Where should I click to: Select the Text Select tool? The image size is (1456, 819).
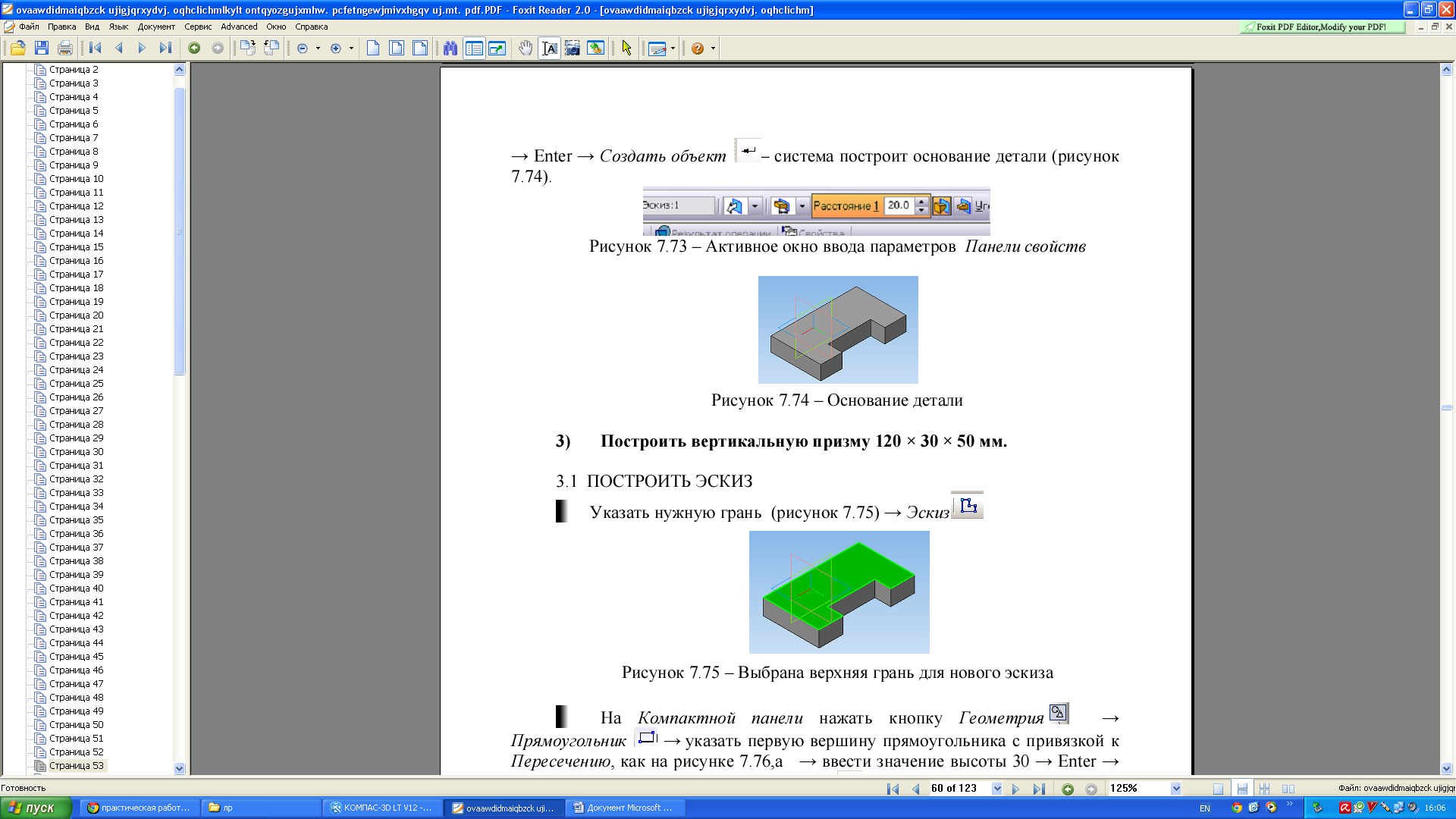[x=550, y=49]
